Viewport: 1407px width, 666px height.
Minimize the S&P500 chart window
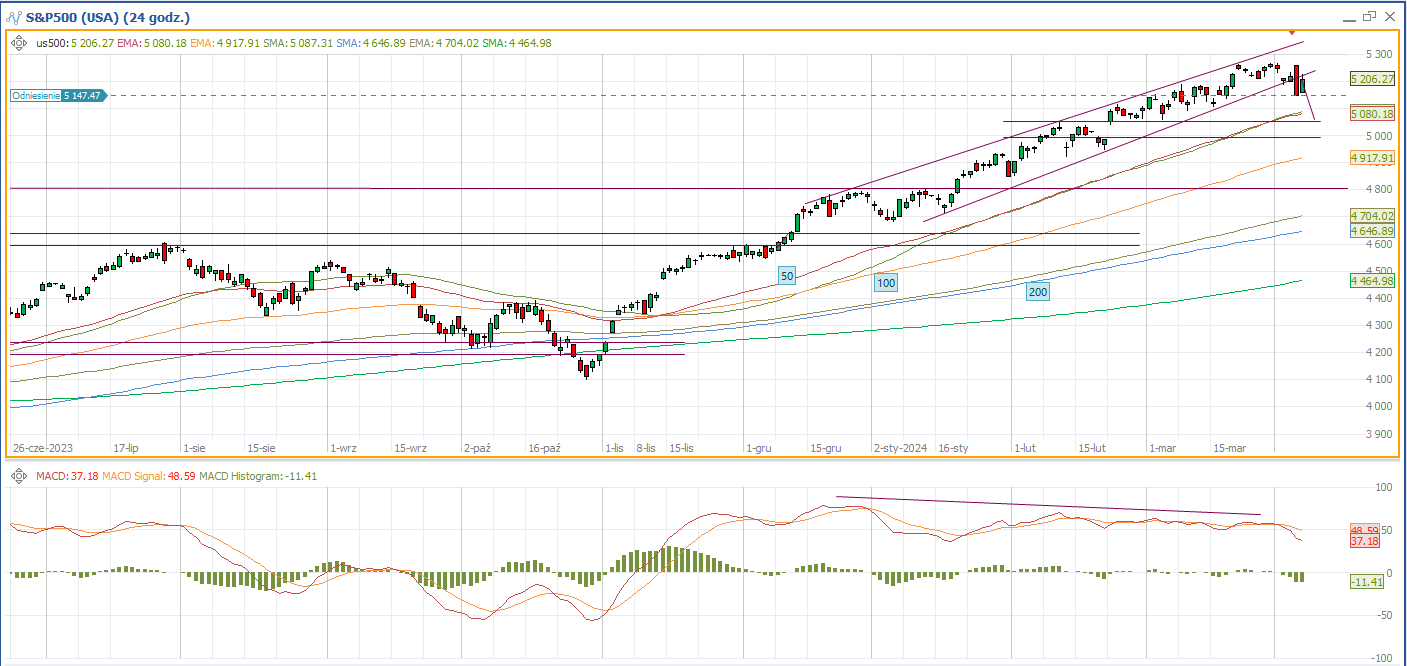click(x=1348, y=17)
